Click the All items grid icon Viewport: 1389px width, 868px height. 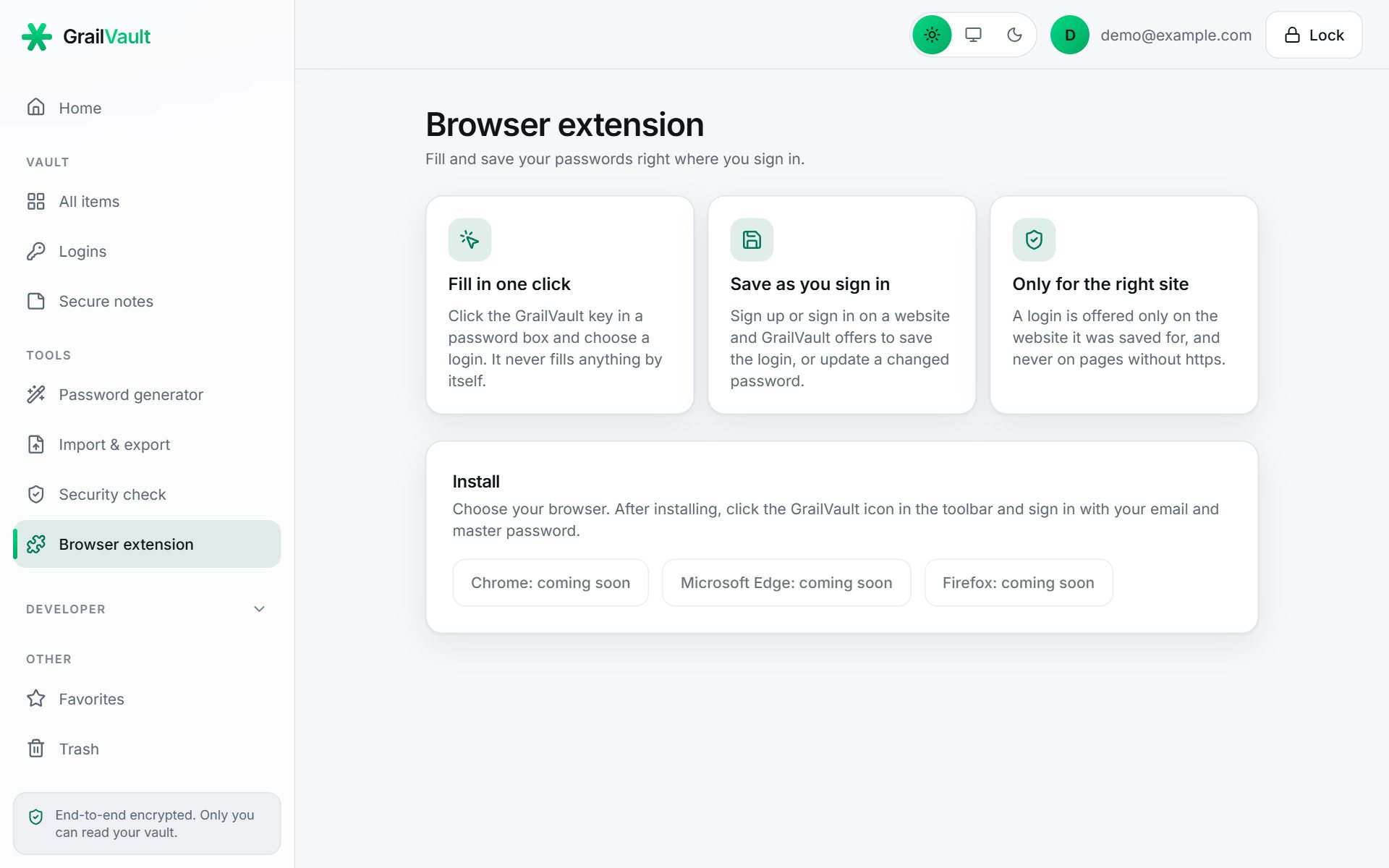(x=36, y=201)
